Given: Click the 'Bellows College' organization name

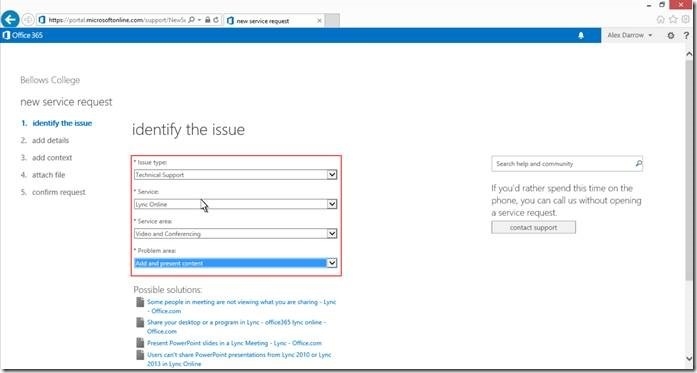Looking at the screenshot, I should tap(50, 80).
